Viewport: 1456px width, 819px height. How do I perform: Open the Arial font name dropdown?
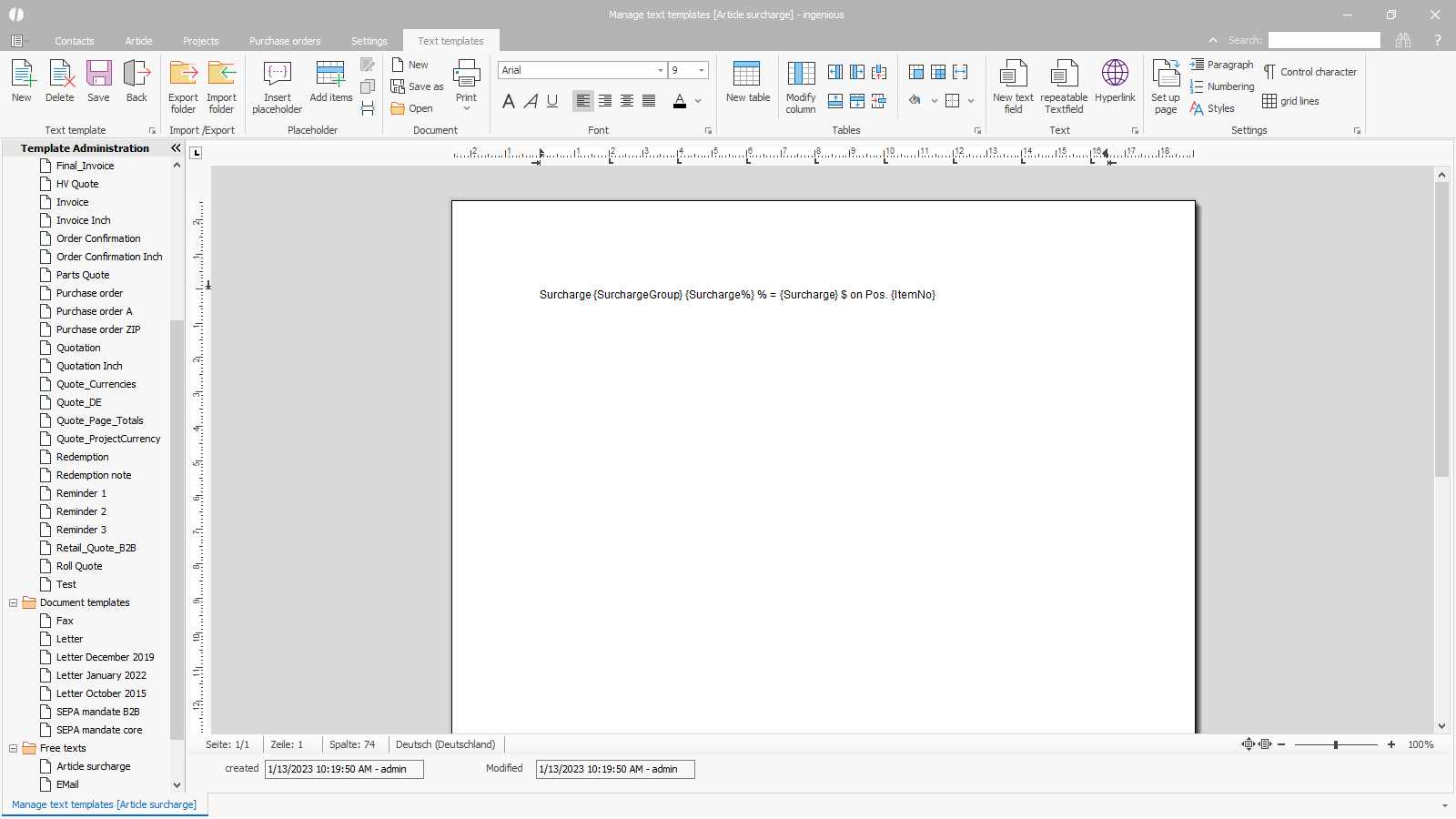(x=660, y=70)
